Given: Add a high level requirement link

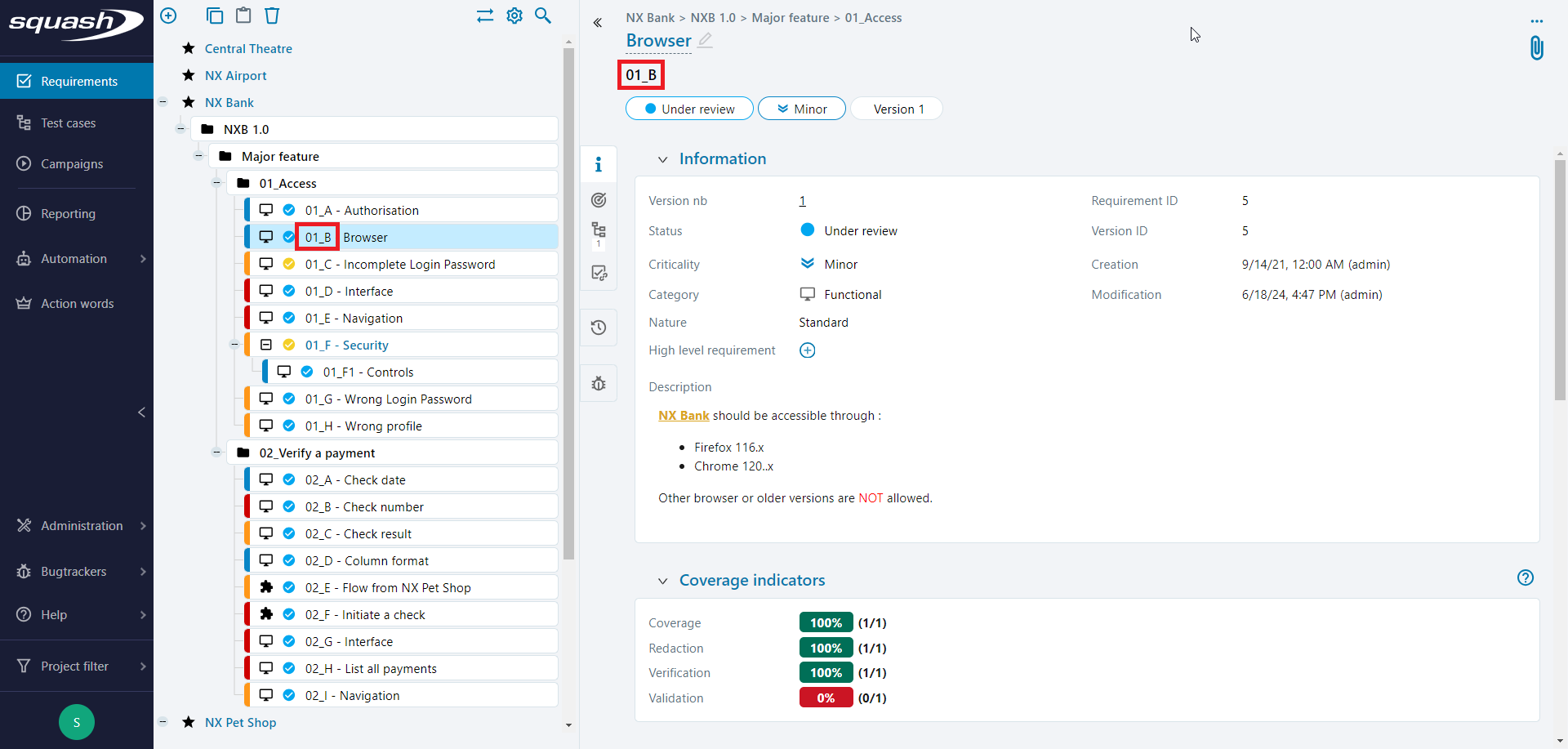Looking at the screenshot, I should coord(807,350).
